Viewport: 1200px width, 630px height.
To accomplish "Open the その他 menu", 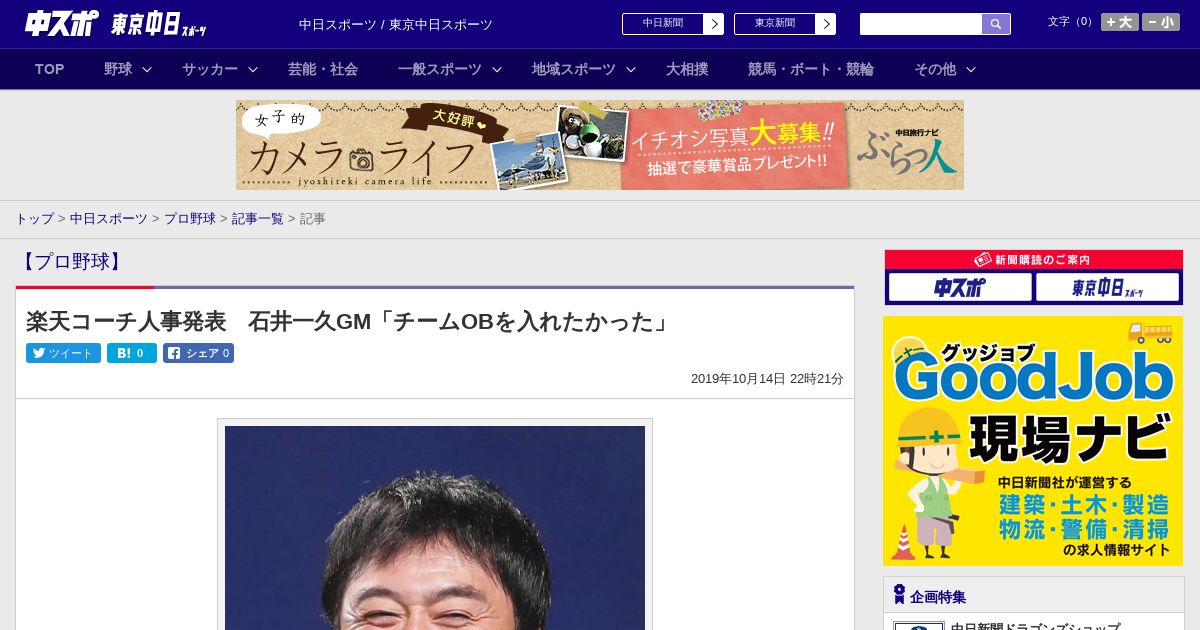I will click(x=935, y=69).
